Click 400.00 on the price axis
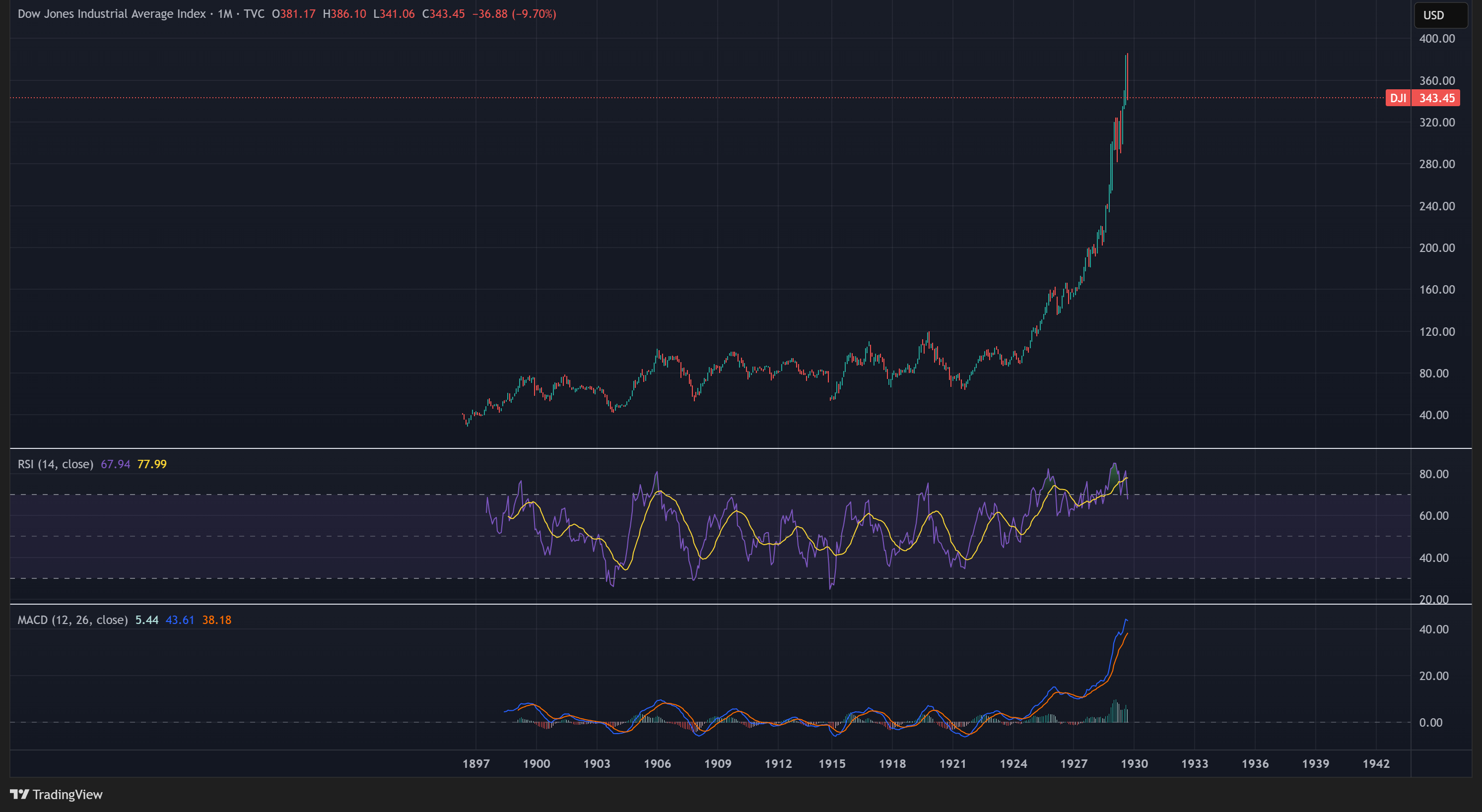The width and height of the screenshot is (1482, 812). coord(1436,39)
